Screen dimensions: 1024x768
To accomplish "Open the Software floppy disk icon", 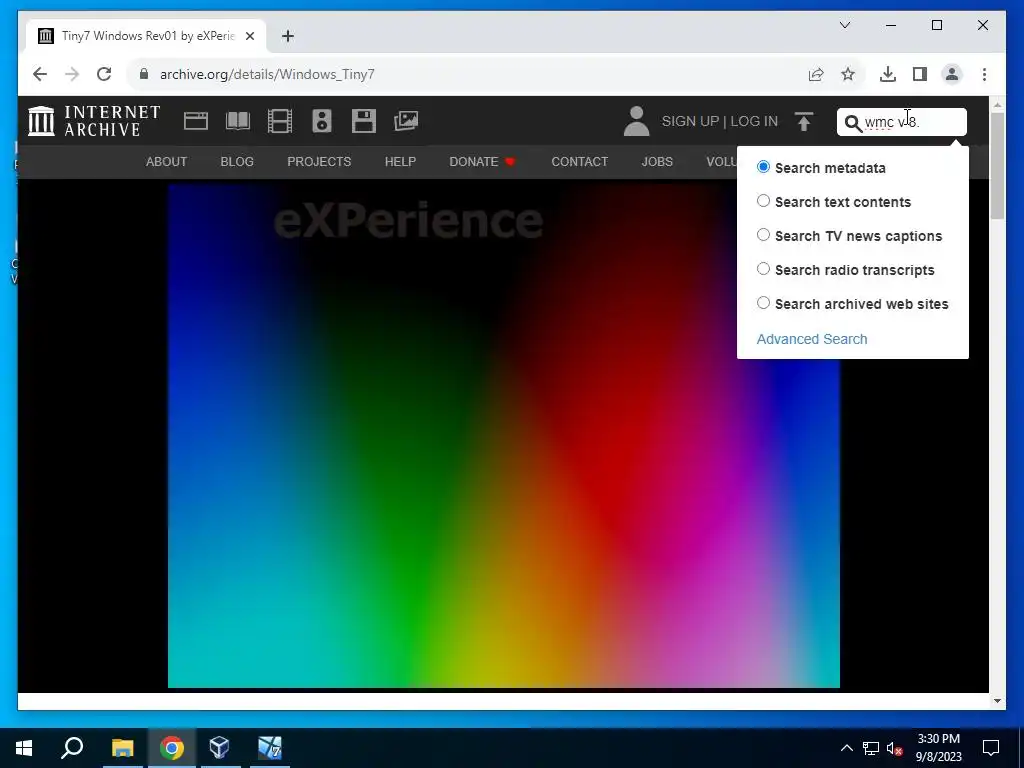I will coord(364,121).
